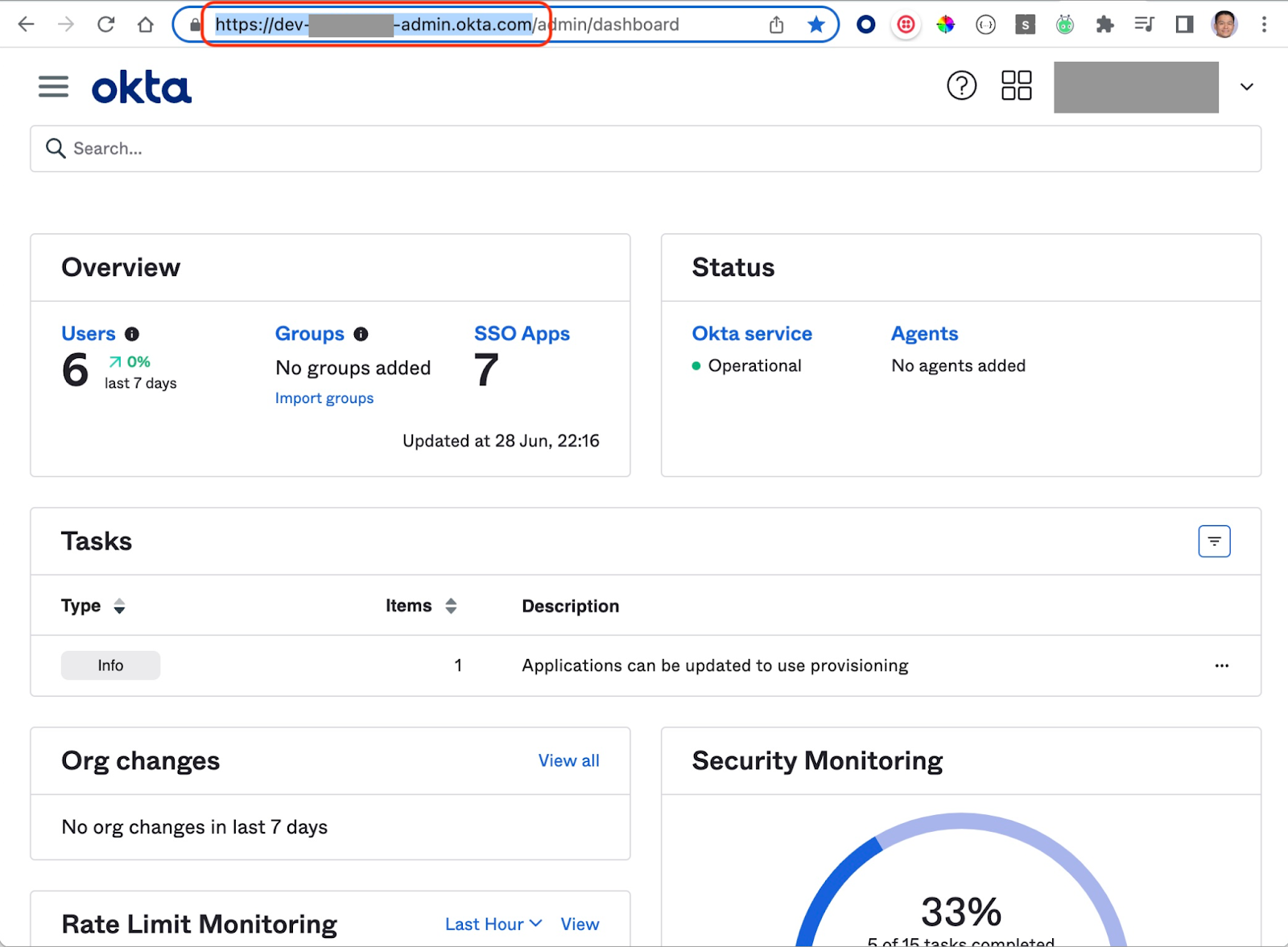Open the Groups link in Overview

310,334
